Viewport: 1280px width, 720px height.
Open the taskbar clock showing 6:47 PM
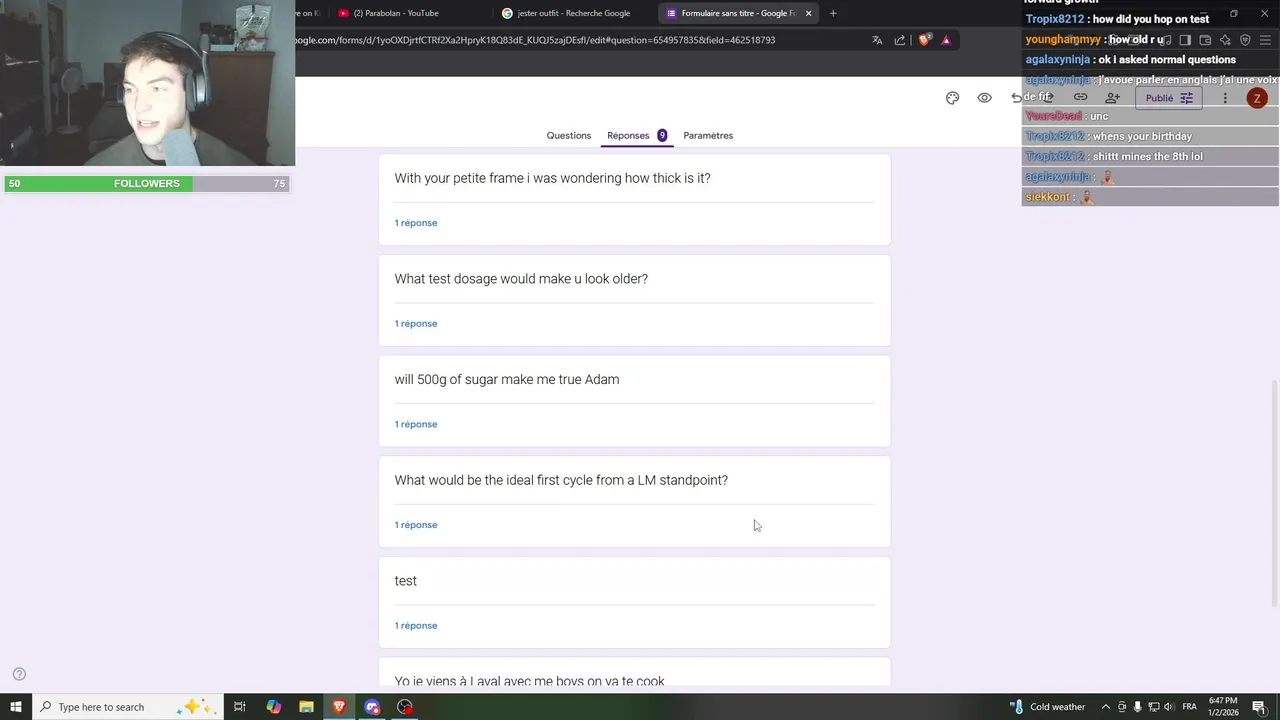tap(1223, 707)
